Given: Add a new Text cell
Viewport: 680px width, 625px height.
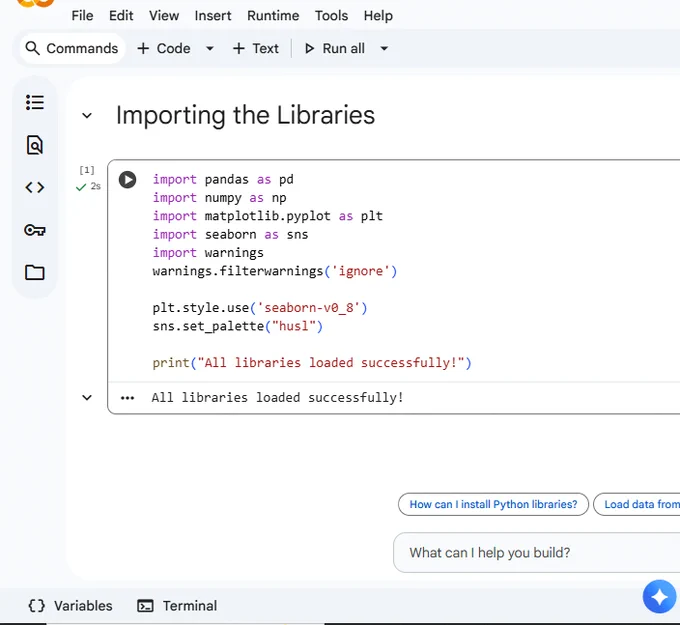Looking at the screenshot, I should (256, 48).
